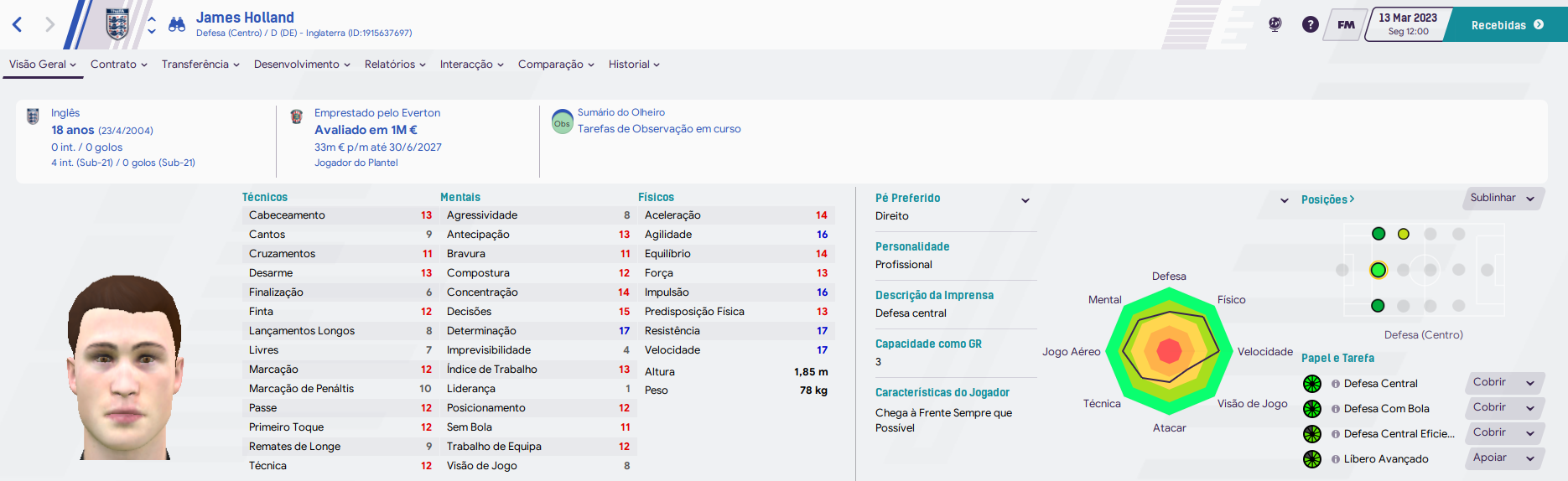1568x481 pixels.
Task: Click the forward navigation arrow icon
Action: pos(50,24)
